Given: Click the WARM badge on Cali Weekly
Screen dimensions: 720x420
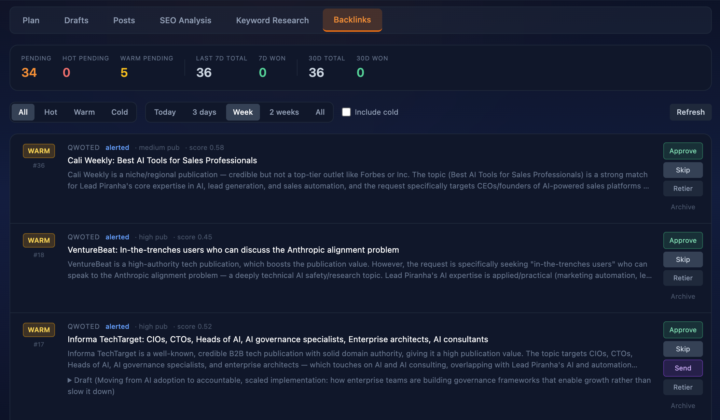Looking at the screenshot, I should pyautogui.click(x=39, y=151).
